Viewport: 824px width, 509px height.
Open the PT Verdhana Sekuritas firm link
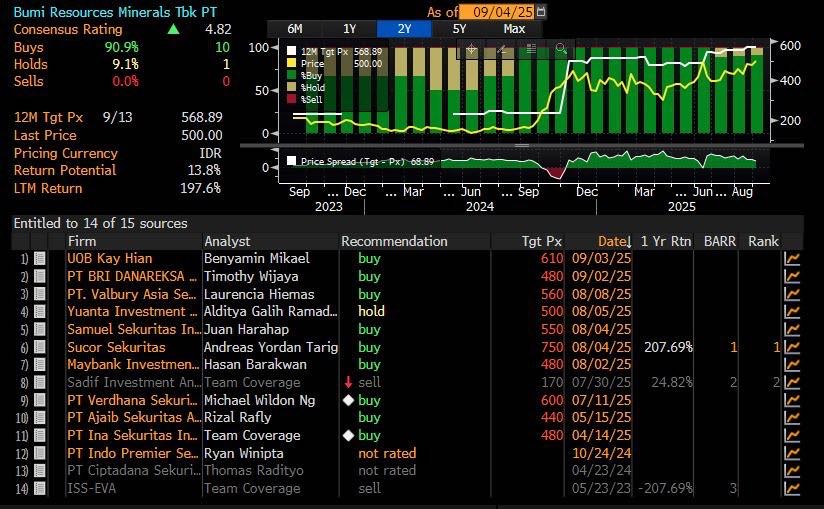132,400
